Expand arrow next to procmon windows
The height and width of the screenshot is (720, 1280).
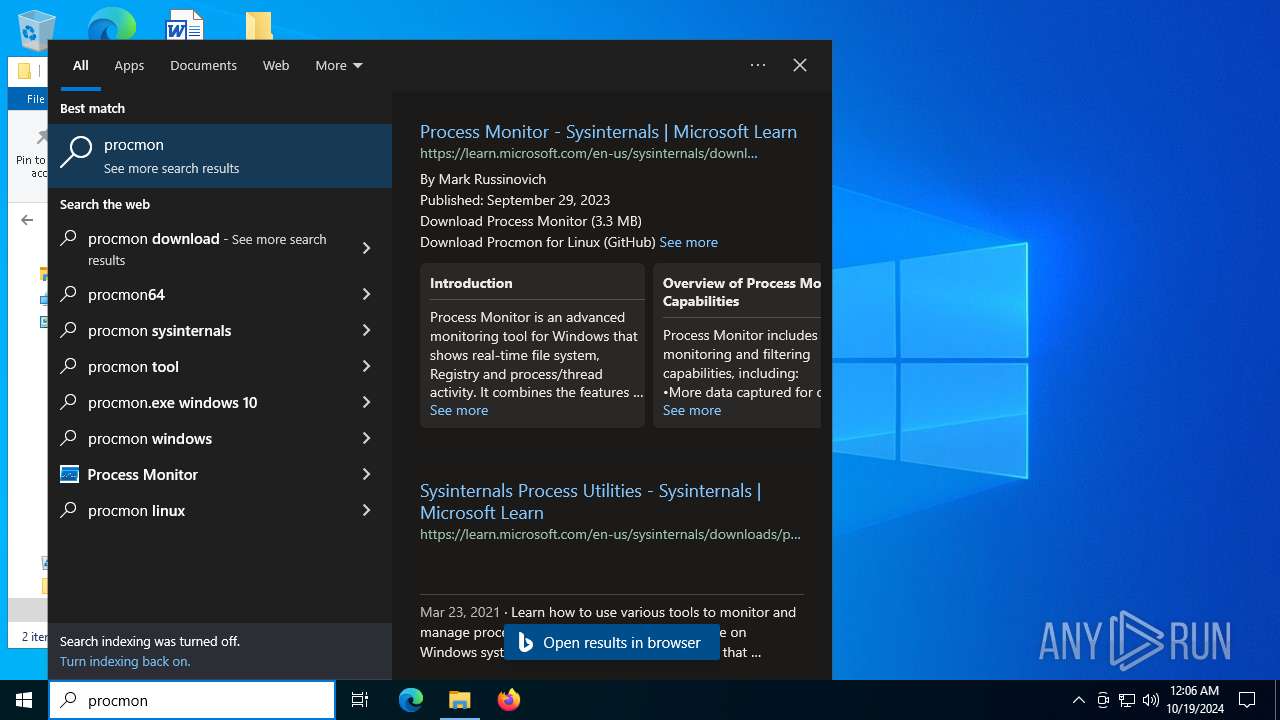click(367, 438)
